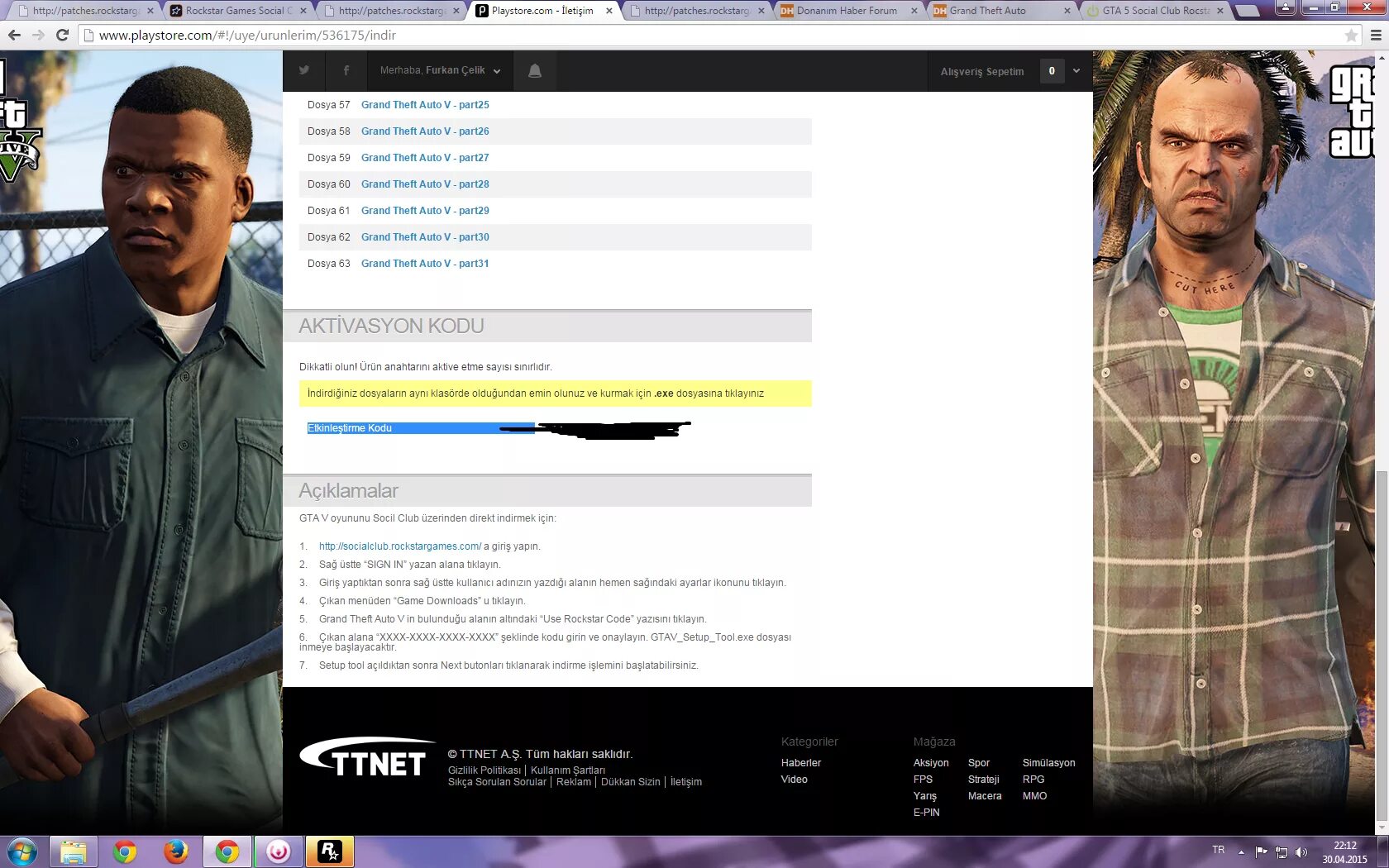Click the page vertical scrollbar thumb

tap(1382, 645)
